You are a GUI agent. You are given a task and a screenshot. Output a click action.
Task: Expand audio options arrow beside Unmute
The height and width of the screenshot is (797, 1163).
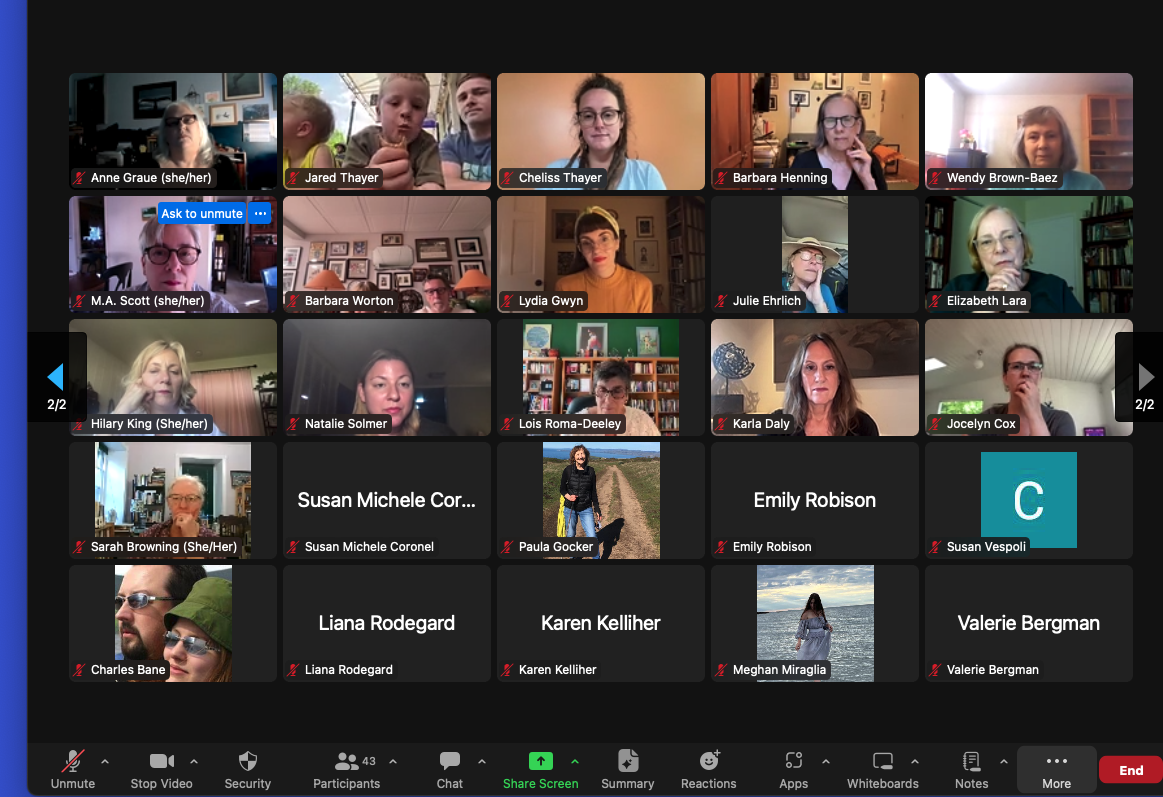click(105, 761)
